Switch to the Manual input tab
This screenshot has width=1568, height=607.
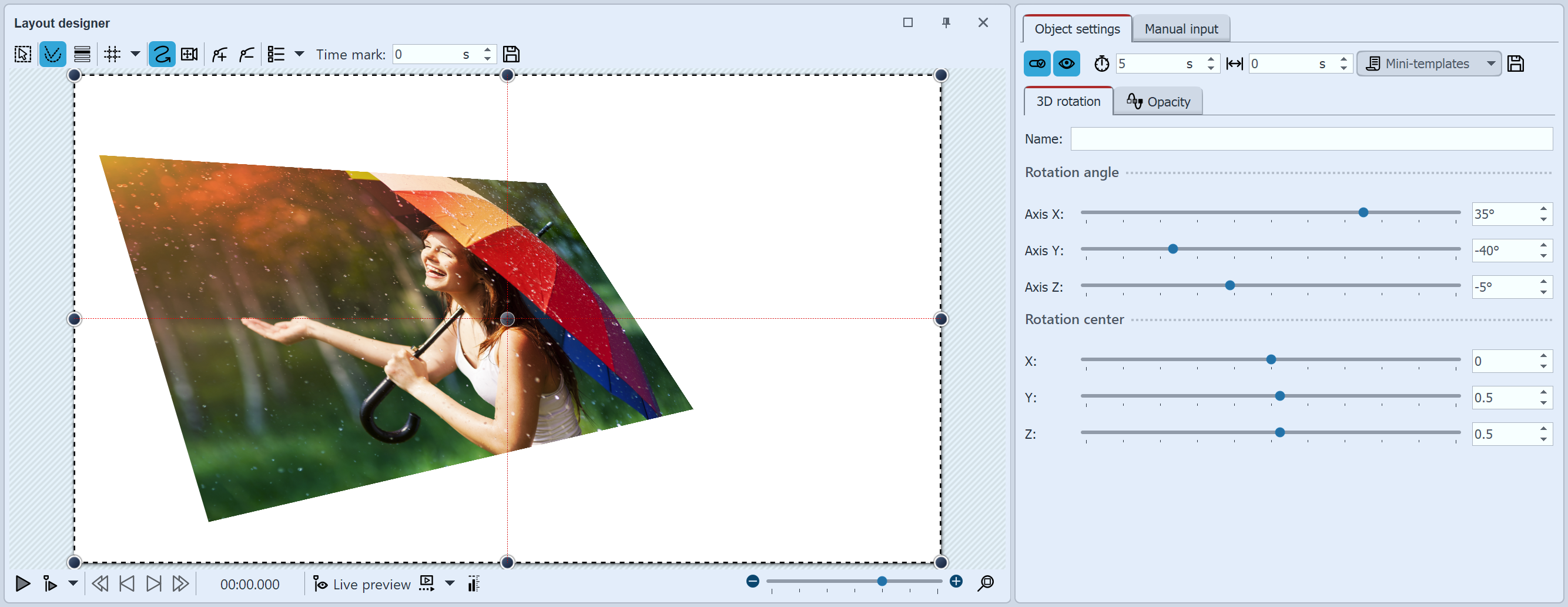click(x=1180, y=29)
